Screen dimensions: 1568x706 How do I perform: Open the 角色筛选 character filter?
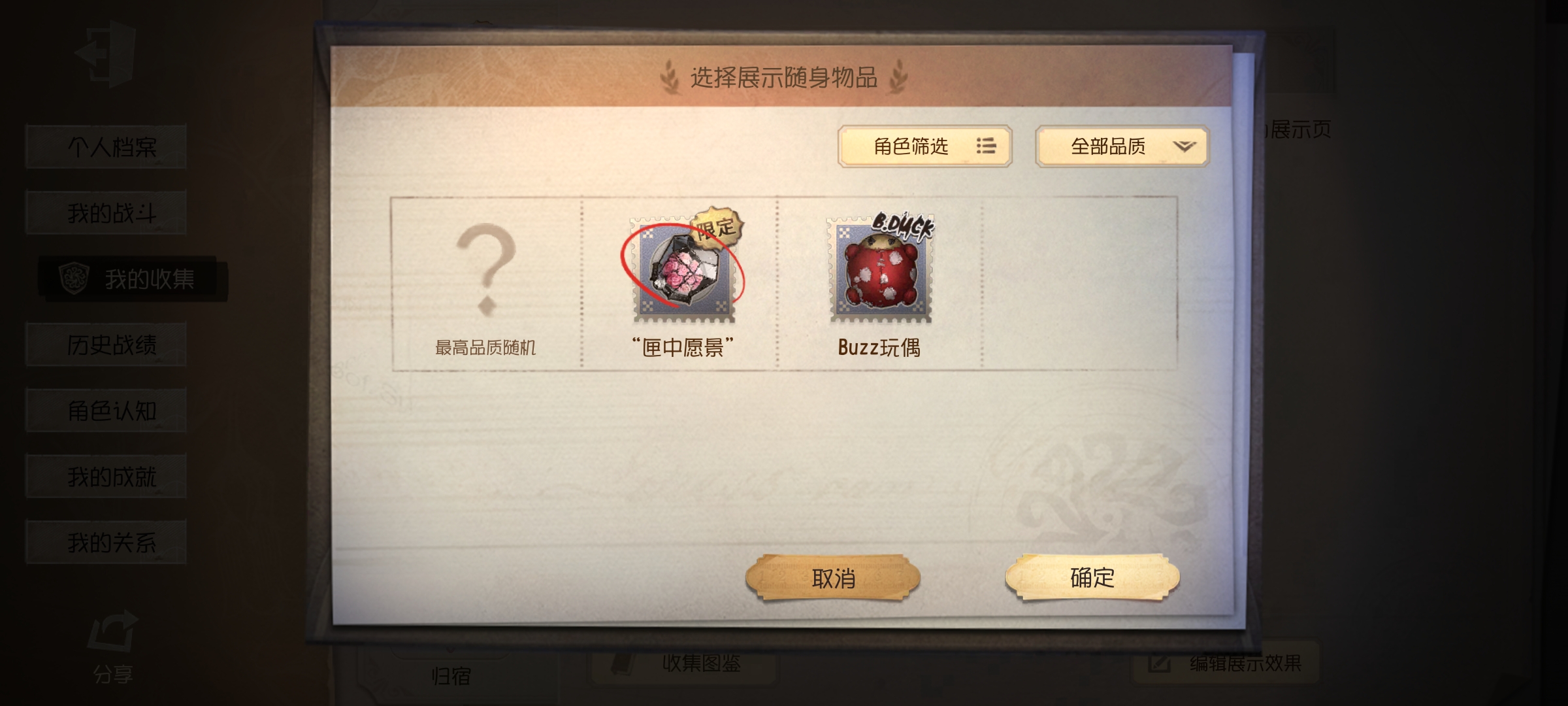click(925, 146)
